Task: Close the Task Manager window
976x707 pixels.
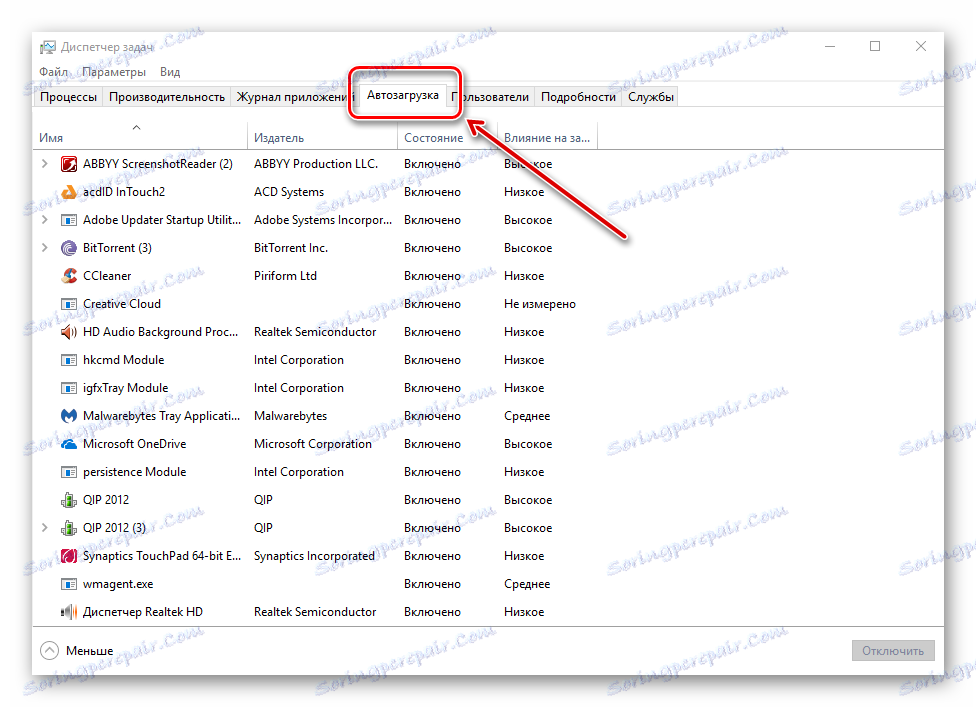Action: [x=921, y=46]
